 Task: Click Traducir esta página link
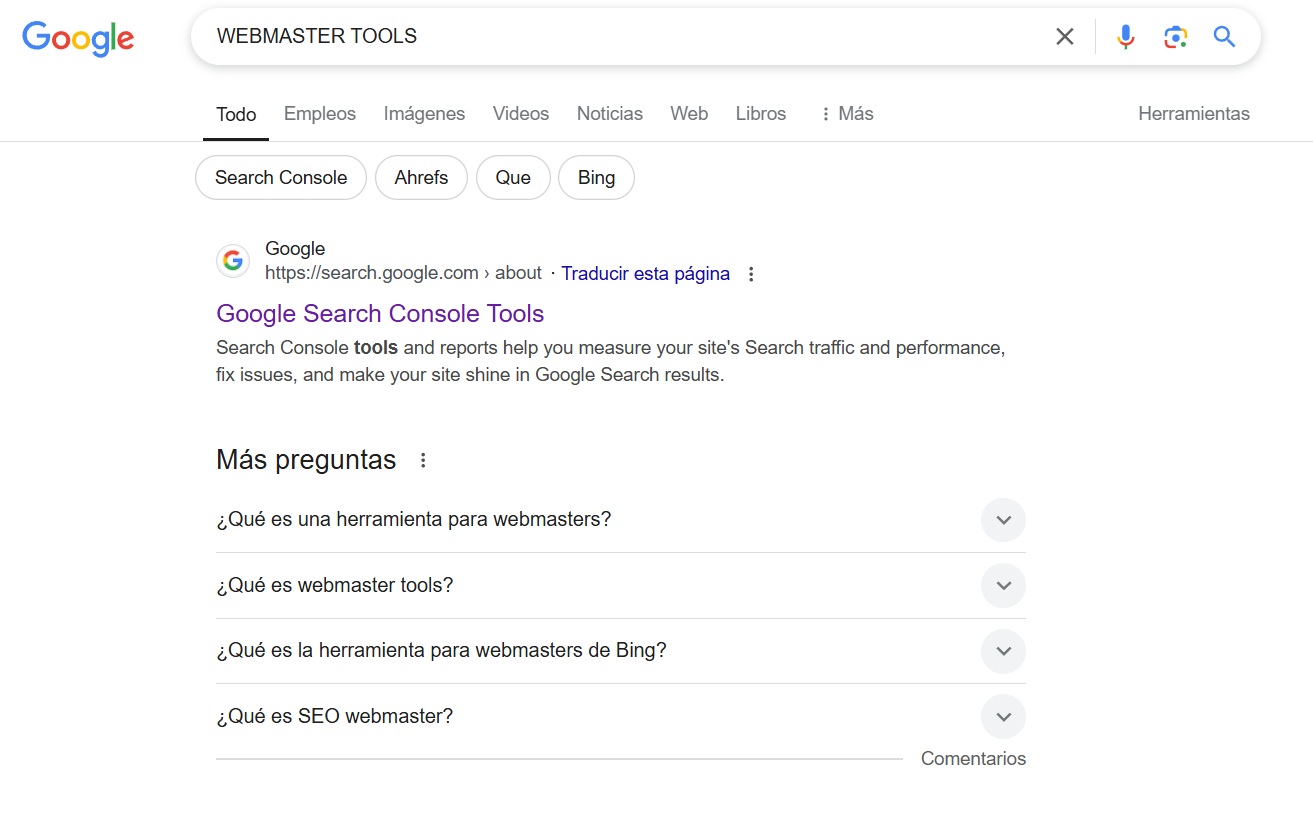coord(645,274)
